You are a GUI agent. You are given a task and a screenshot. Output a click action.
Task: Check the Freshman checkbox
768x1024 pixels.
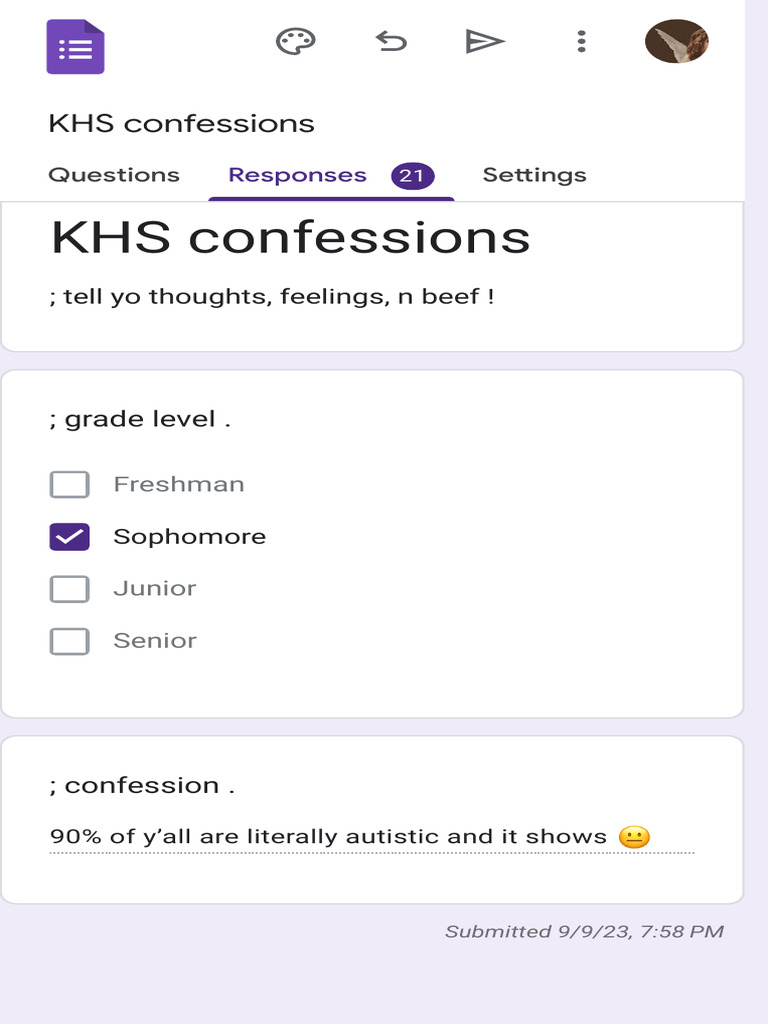click(70, 485)
